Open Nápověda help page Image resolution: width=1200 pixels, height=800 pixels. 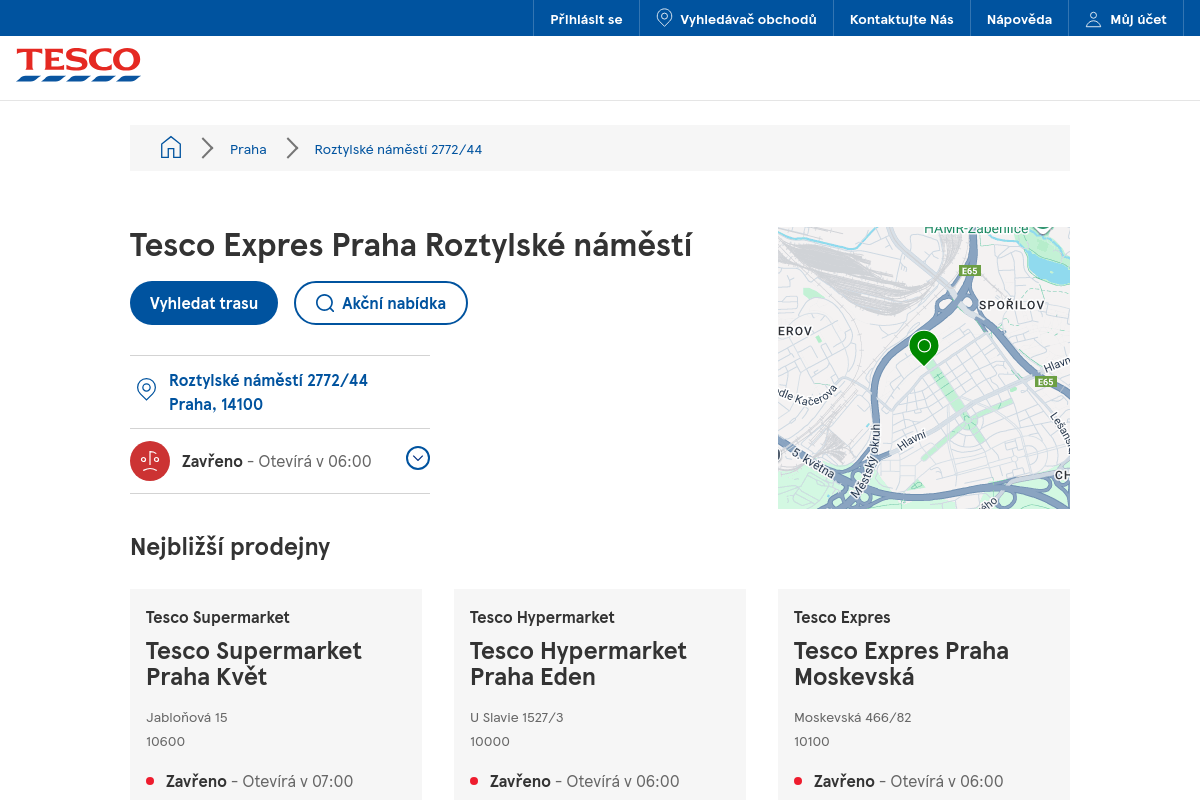pos(1019,19)
